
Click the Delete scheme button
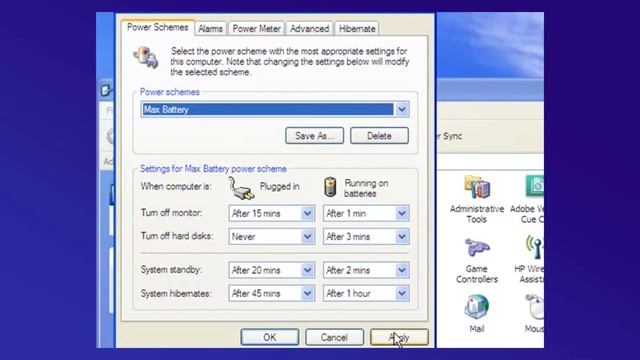click(379, 136)
